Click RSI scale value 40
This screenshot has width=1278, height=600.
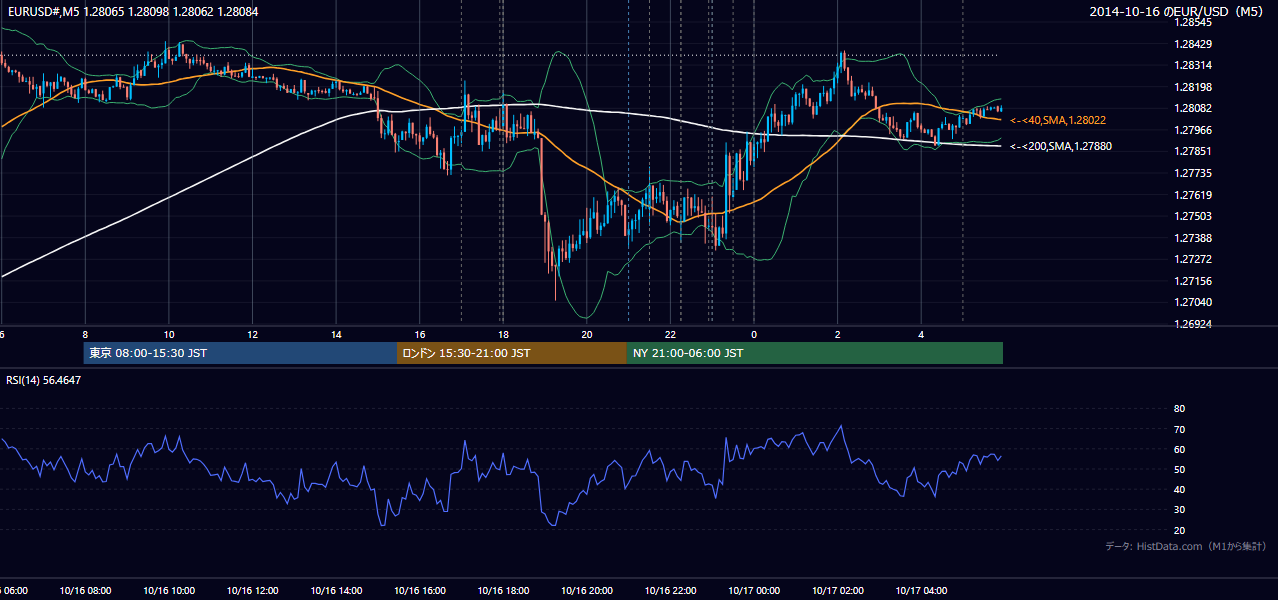click(1179, 489)
